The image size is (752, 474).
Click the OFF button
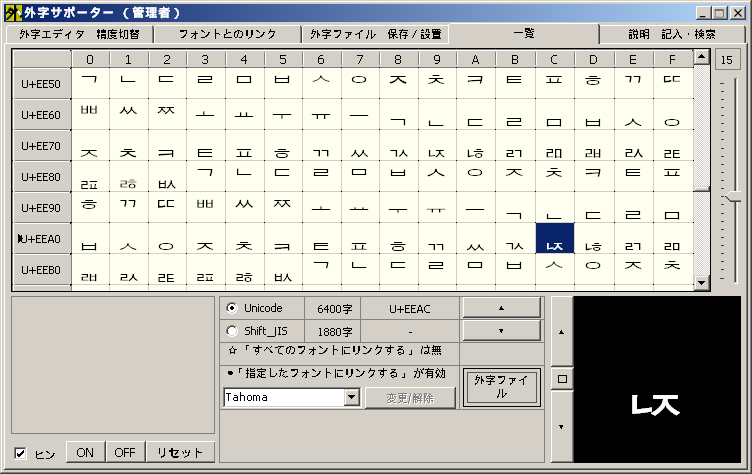click(x=125, y=452)
